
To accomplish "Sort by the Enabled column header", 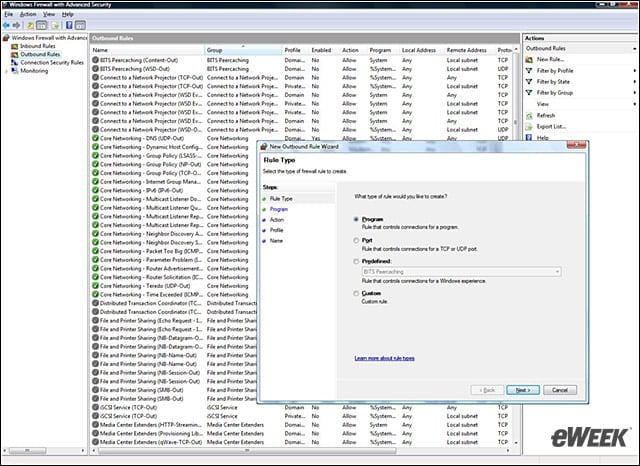I will pos(321,50).
